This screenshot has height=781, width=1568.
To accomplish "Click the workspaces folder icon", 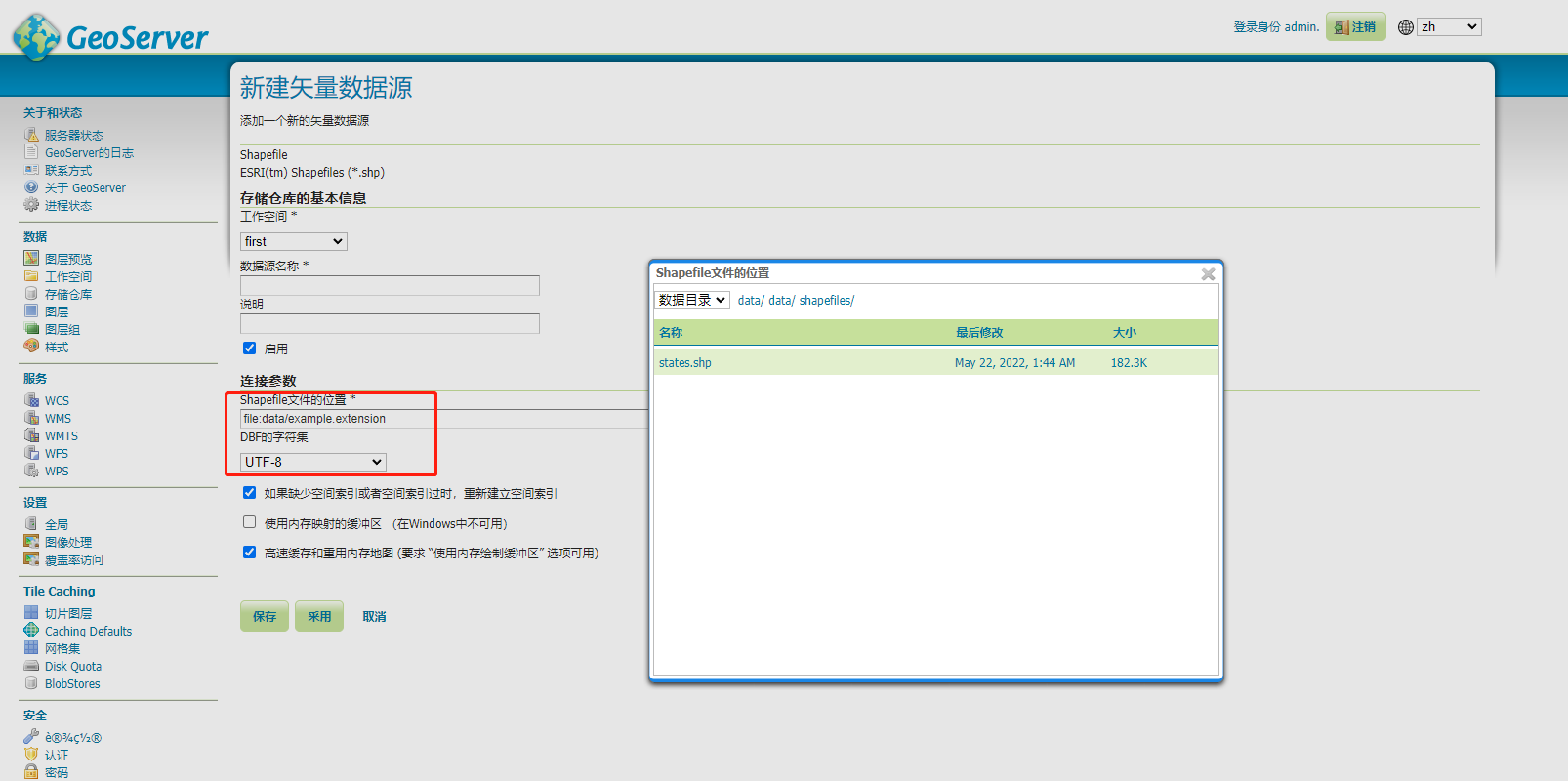I will pos(31,276).
